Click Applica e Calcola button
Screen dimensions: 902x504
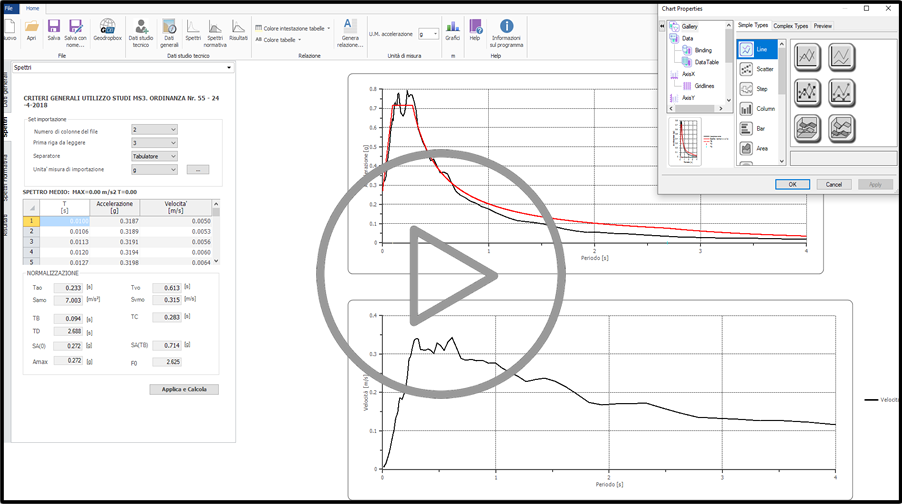[x=184, y=390]
